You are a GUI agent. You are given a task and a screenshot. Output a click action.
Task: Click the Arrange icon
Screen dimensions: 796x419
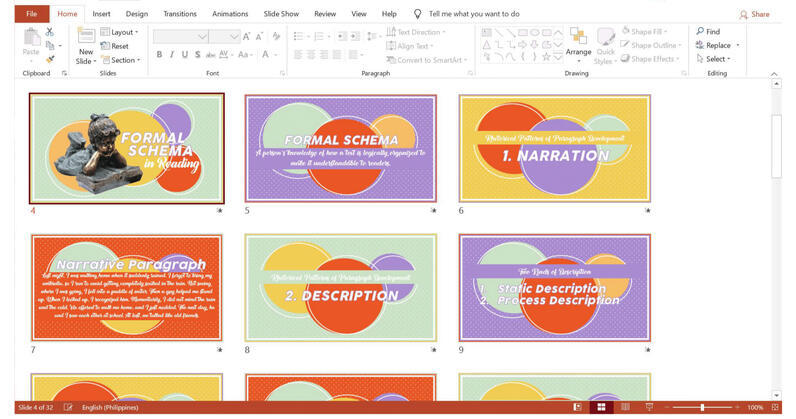coord(578,38)
